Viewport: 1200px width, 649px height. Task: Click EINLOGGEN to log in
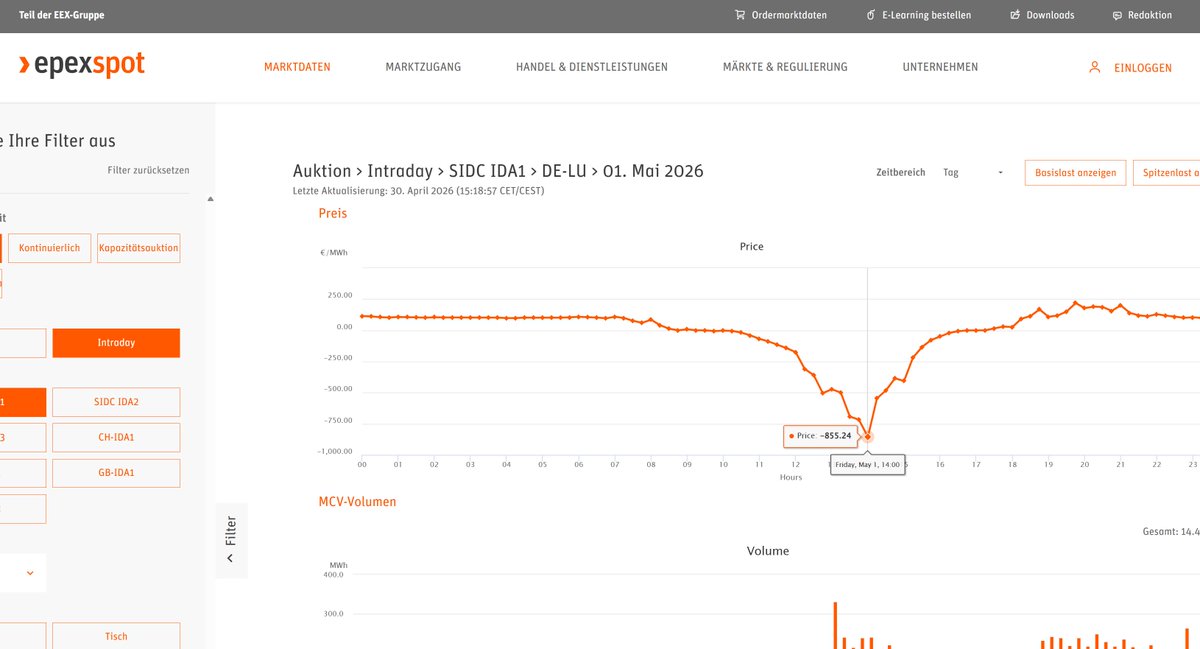pyautogui.click(x=1143, y=68)
